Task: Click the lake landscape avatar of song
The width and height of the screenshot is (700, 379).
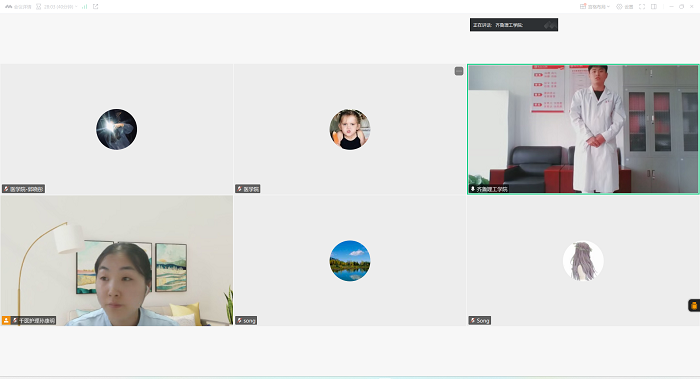Action: click(x=350, y=261)
